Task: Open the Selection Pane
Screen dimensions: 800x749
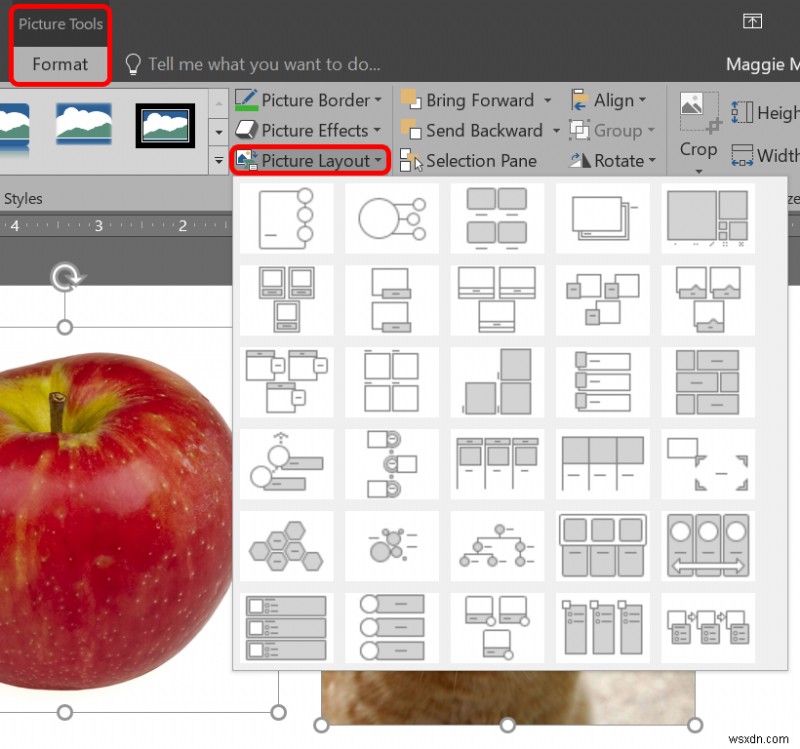Action: tap(469, 160)
